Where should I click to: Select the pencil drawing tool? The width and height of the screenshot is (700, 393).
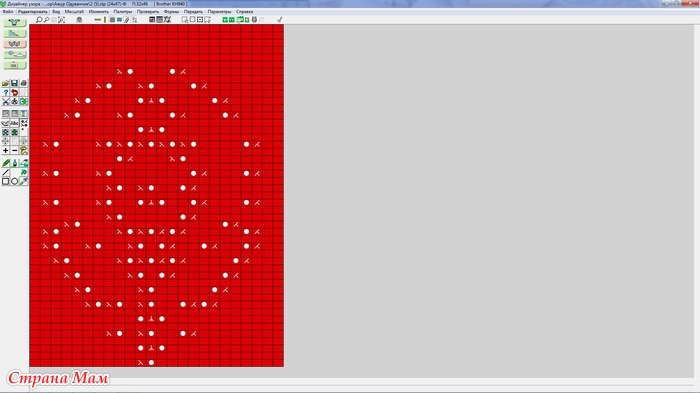click(x=6, y=163)
